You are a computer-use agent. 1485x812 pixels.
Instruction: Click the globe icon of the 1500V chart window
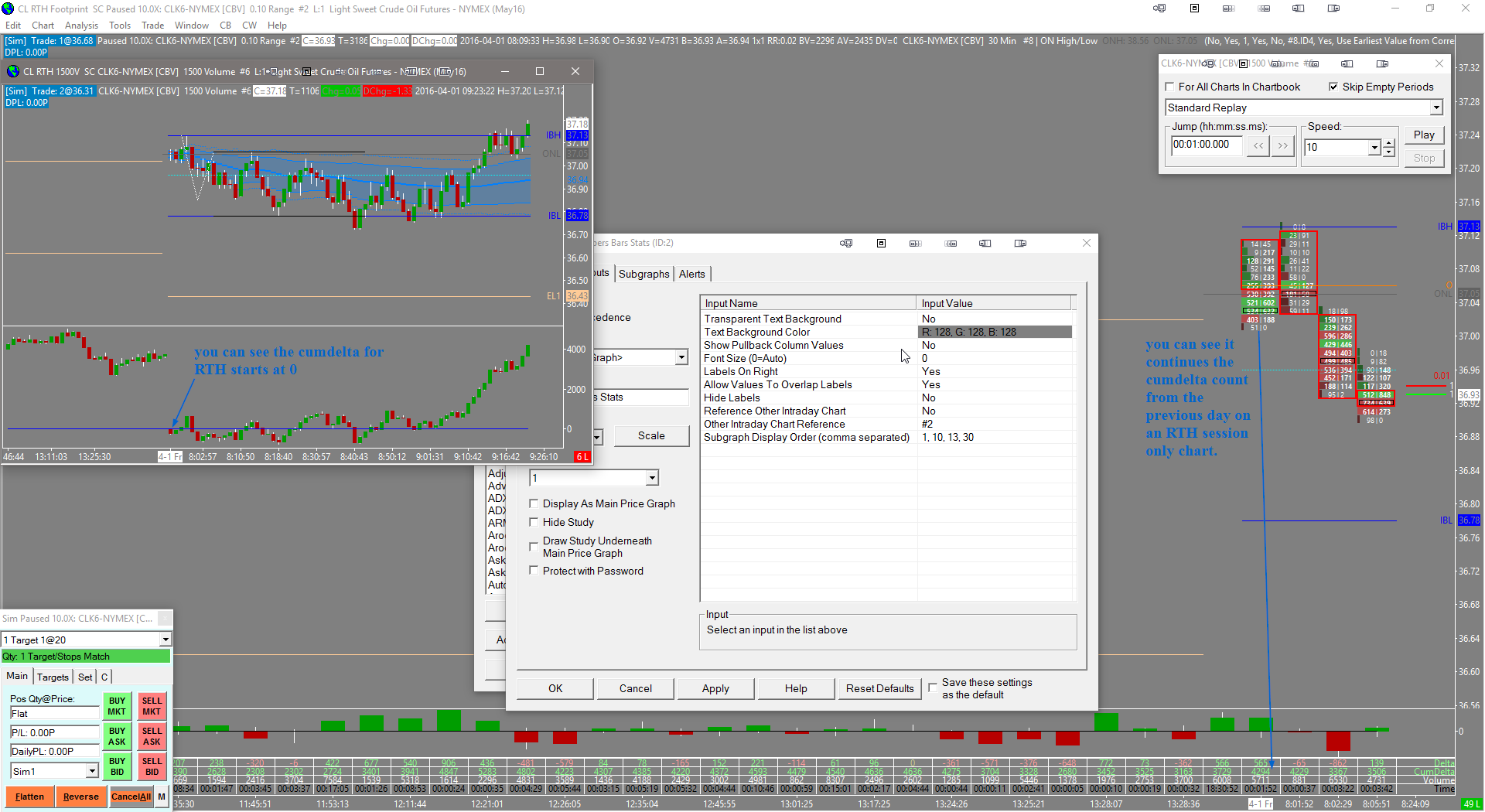pyautogui.click(x=12, y=71)
